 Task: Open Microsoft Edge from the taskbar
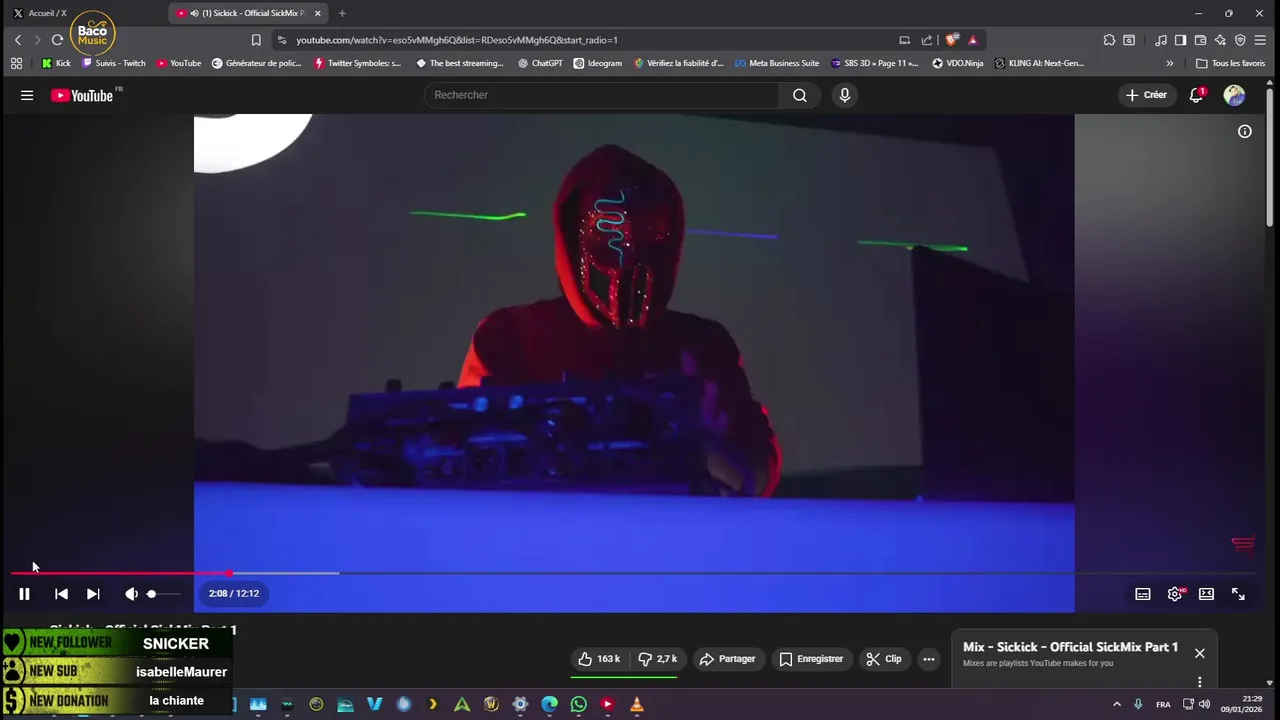[x=549, y=704]
